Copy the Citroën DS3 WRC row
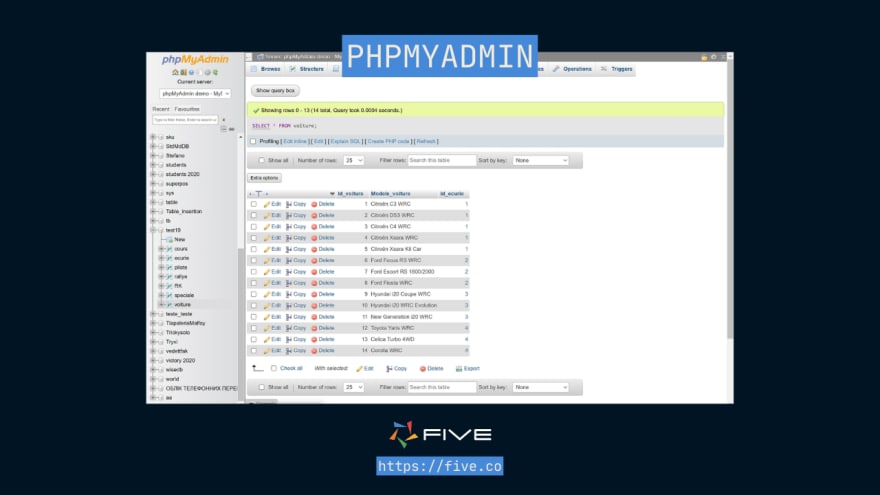 (x=296, y=216)
